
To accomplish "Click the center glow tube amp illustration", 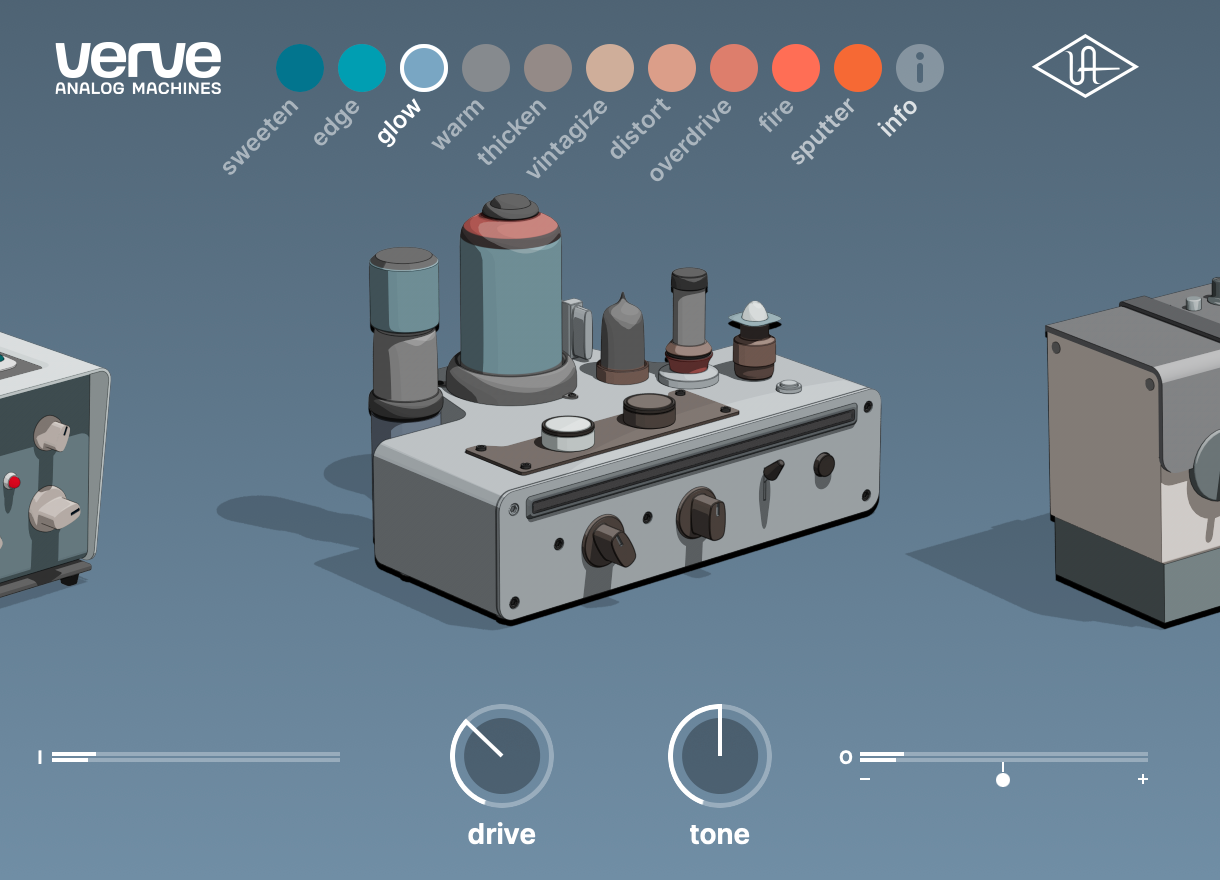I will click(625, 410).
